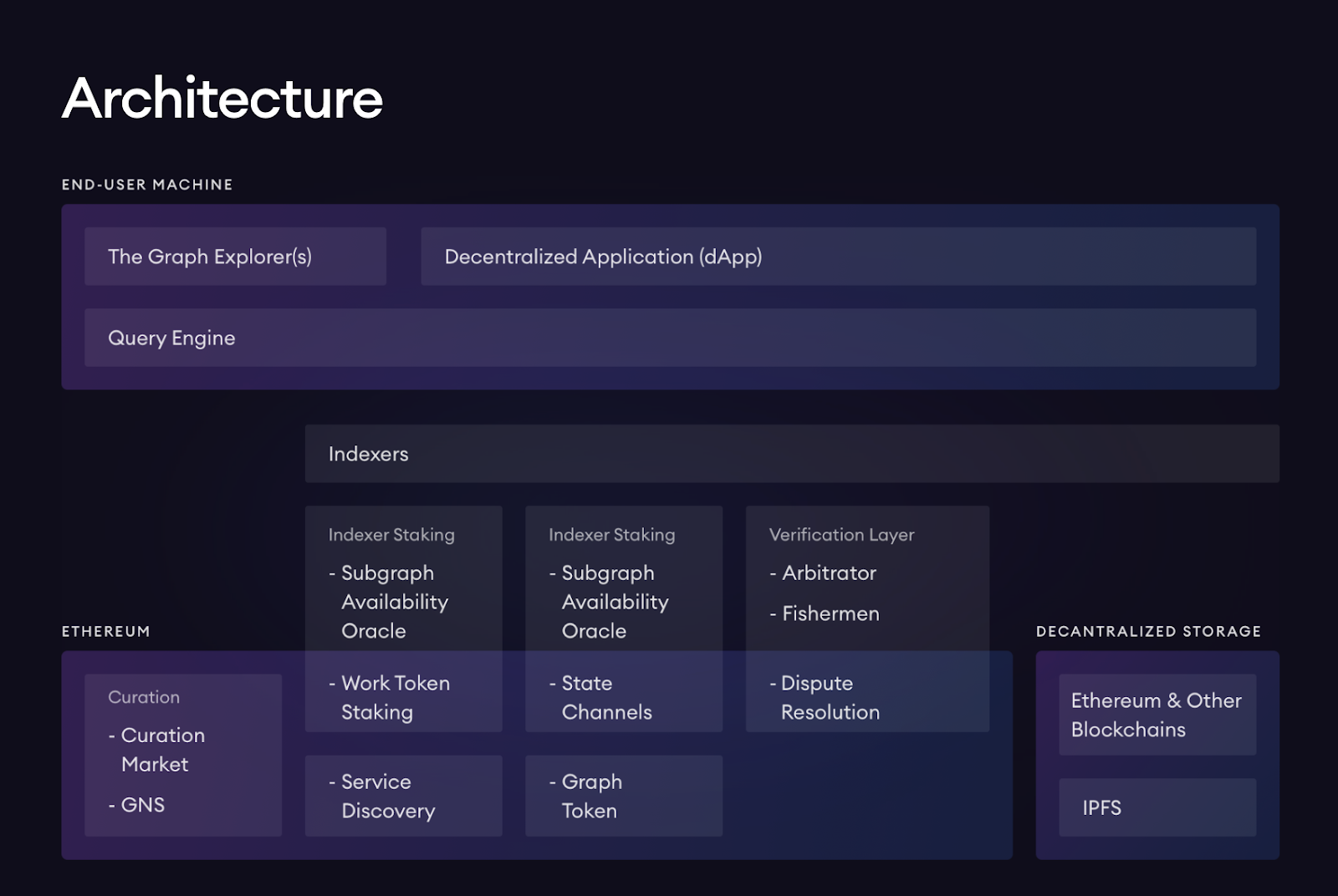Select the Service Discovery box
The width and height of the screenshot is (1338, 896).
tap(404, 796)
